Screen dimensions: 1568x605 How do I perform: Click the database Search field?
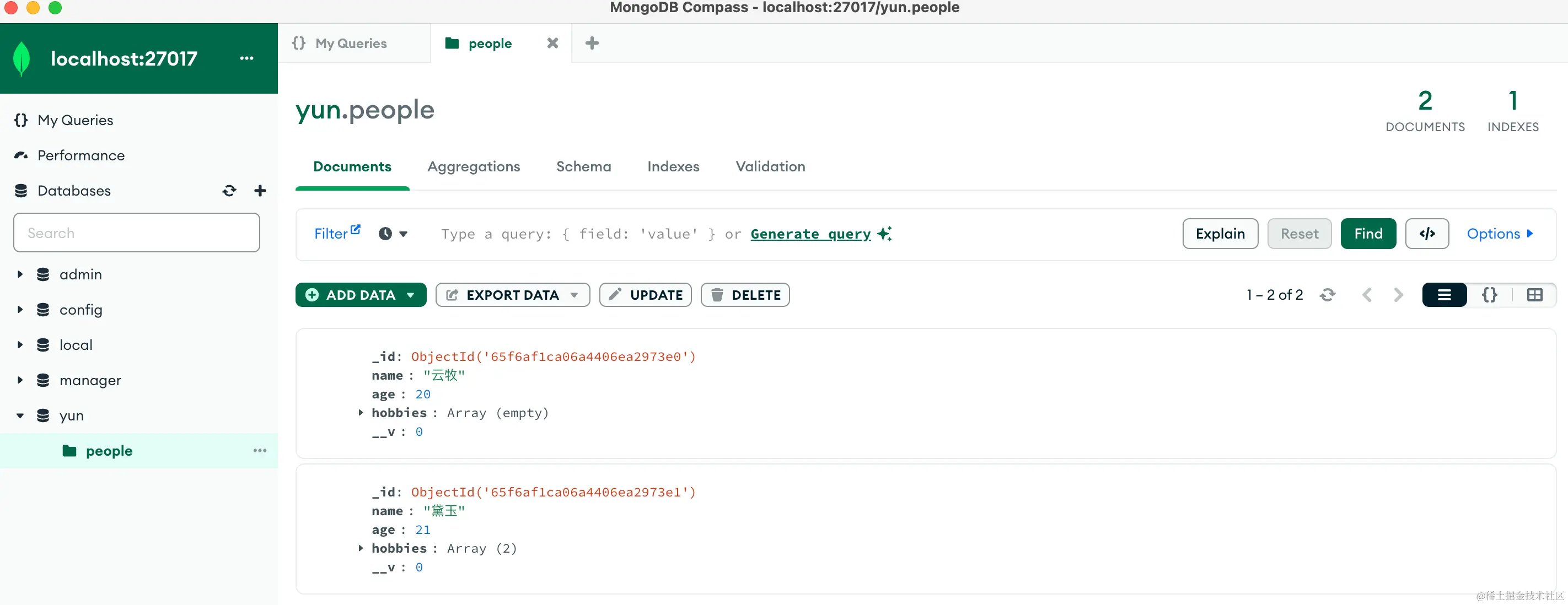click(137, 233)
